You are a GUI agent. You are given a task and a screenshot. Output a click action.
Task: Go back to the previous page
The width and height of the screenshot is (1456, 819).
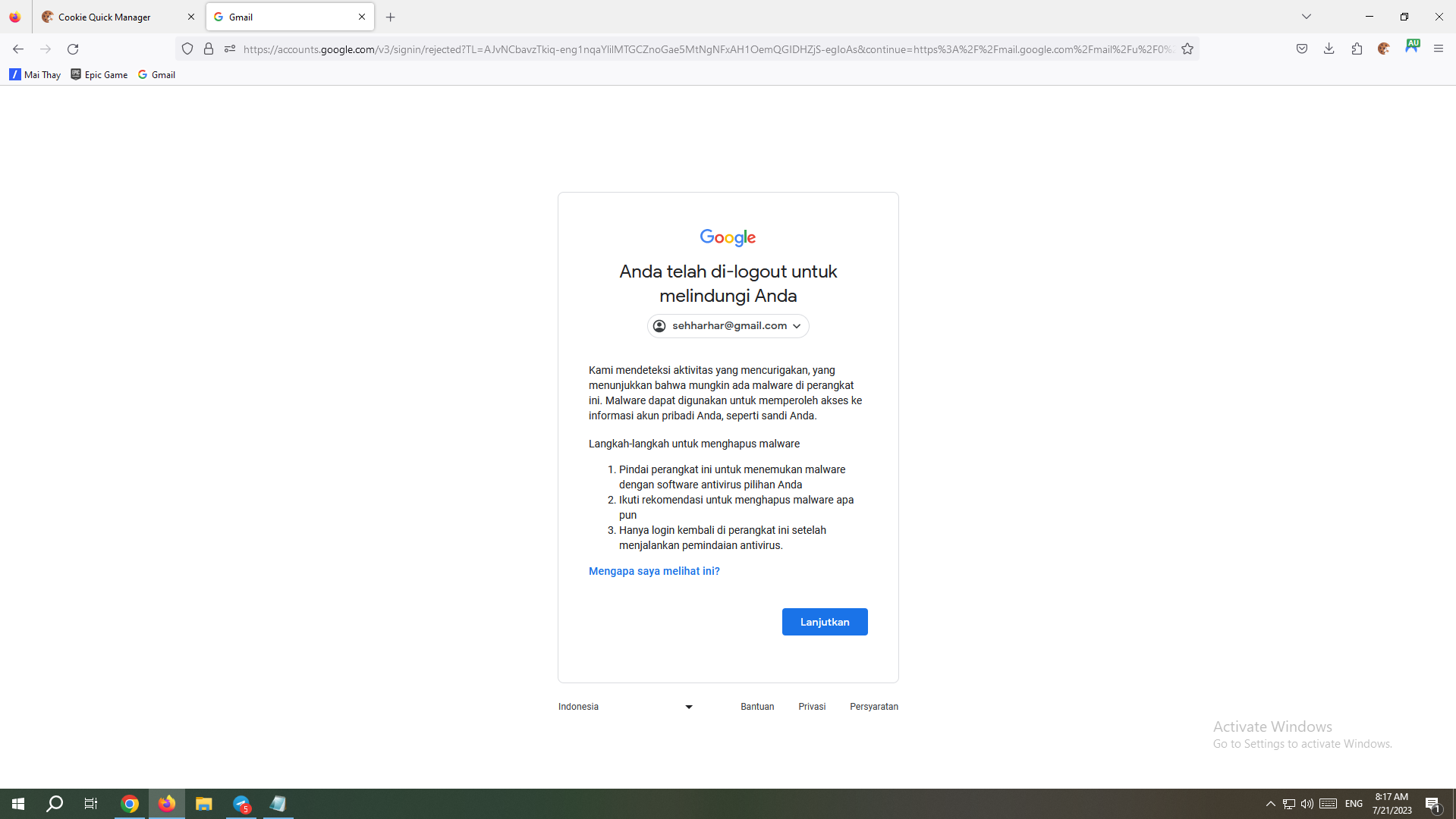coord(18,49)
